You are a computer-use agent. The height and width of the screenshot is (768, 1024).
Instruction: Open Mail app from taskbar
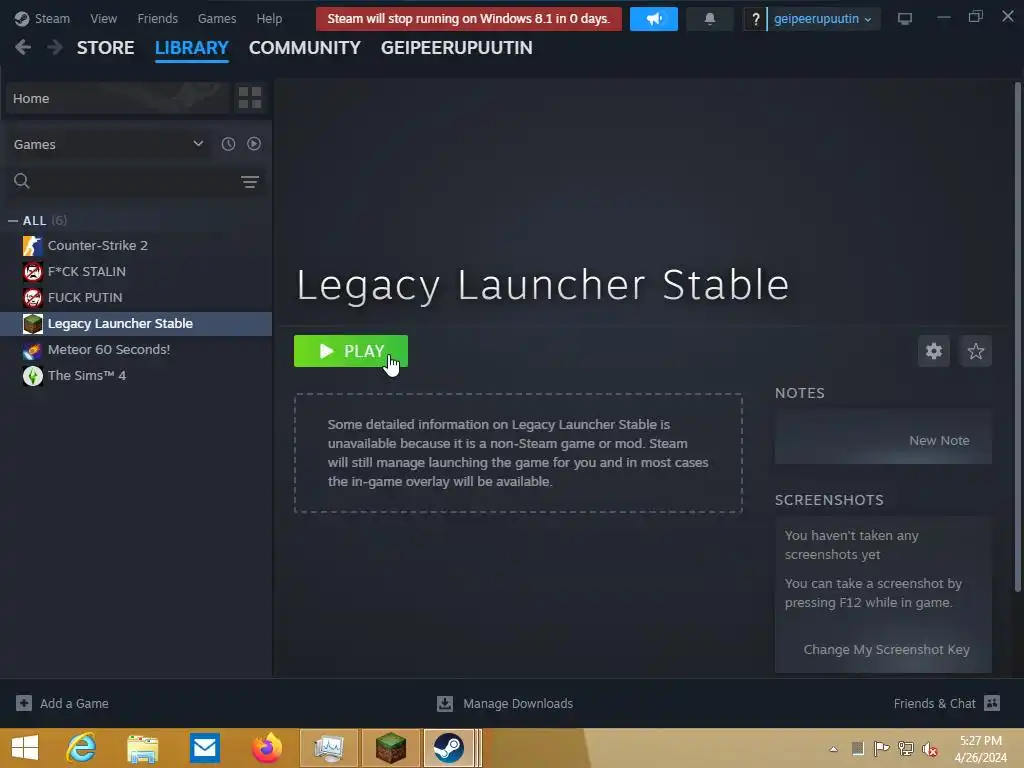[x=204, y=748]
